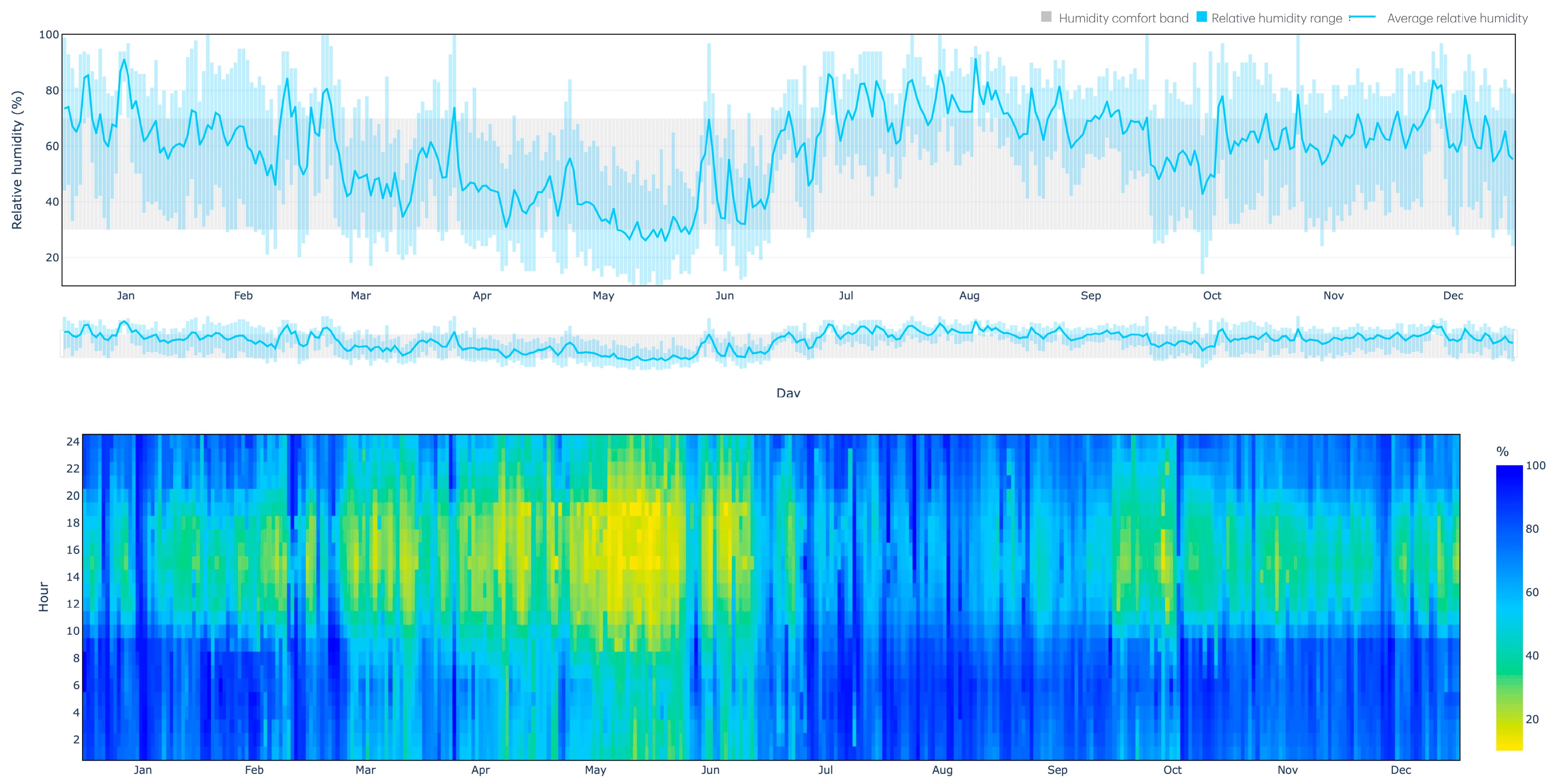Click the average humidity line legend symbol
The width and height of the screenshot is (1551, 784).
click(x=1363, y=17)
